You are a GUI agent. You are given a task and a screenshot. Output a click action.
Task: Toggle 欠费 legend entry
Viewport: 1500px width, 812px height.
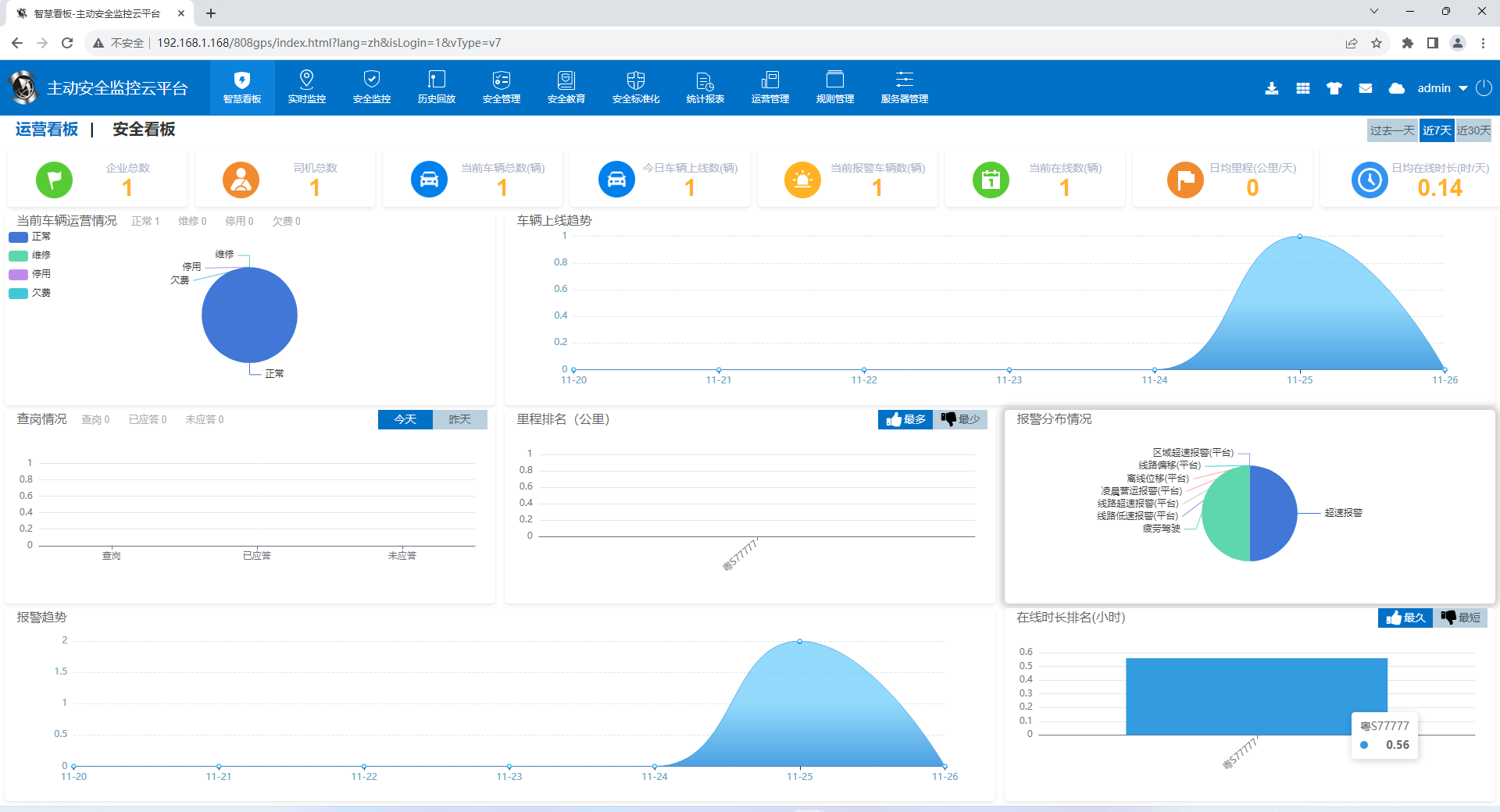pyautogui.click(x=30, y=293)
